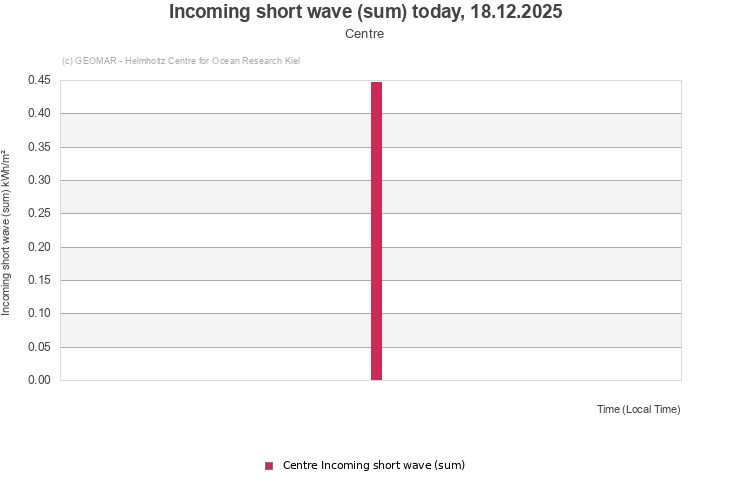
Task: Select the 0.20 y-axis tick label
Action: [39, 247]
